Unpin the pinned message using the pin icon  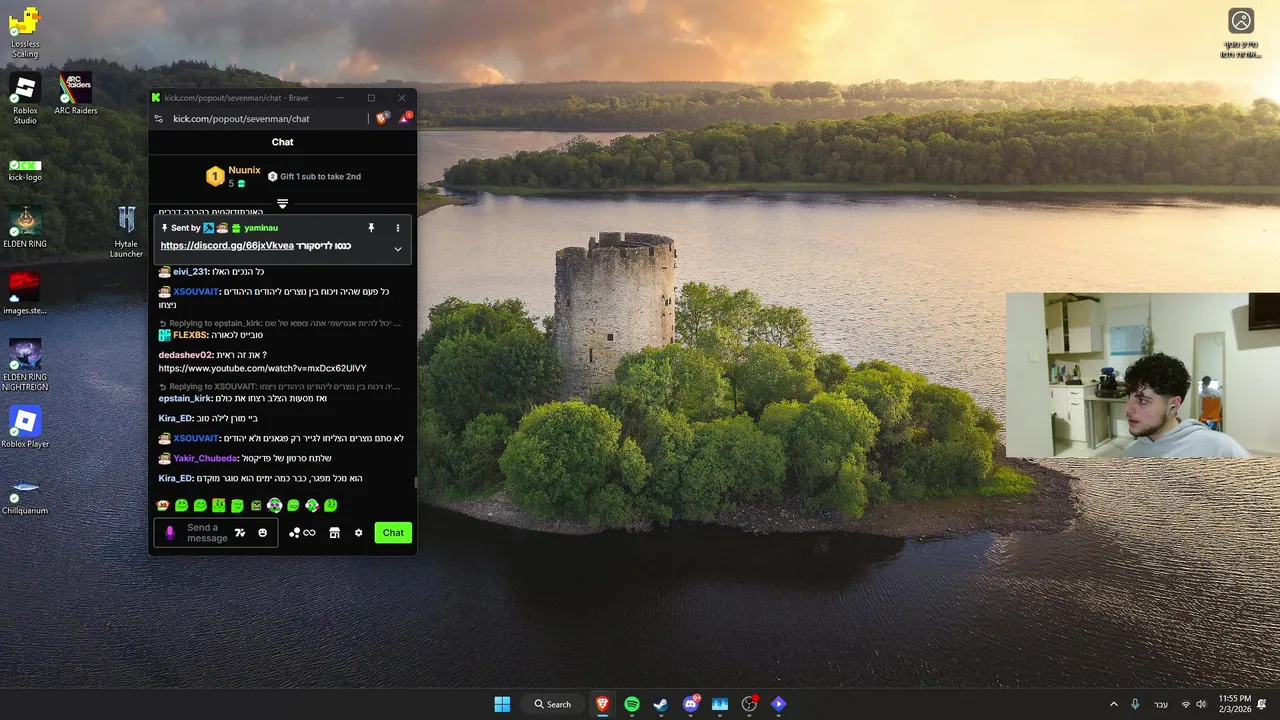click(x=371, y=228)
